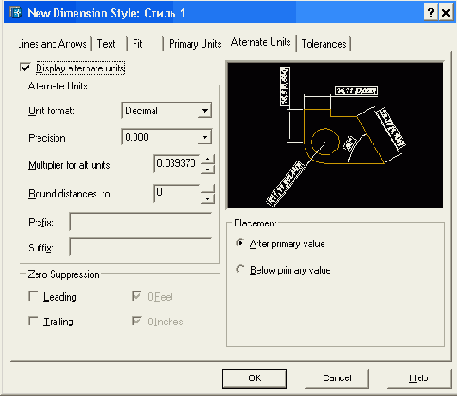
Task: Increase round distances value with up arrow
Action: pyautogui.click(x=208, y=189)
